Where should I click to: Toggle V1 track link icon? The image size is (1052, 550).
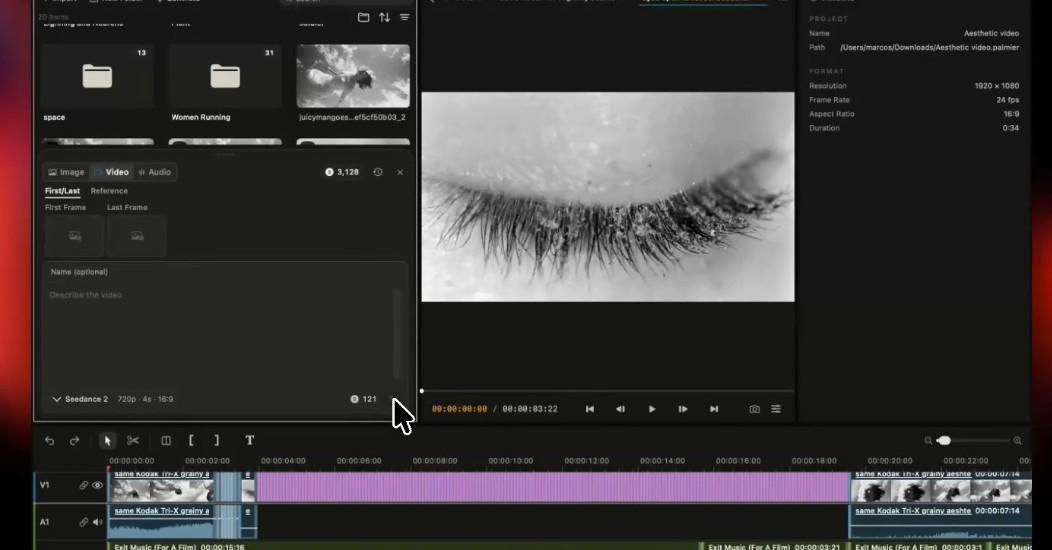tap(83, 485)
